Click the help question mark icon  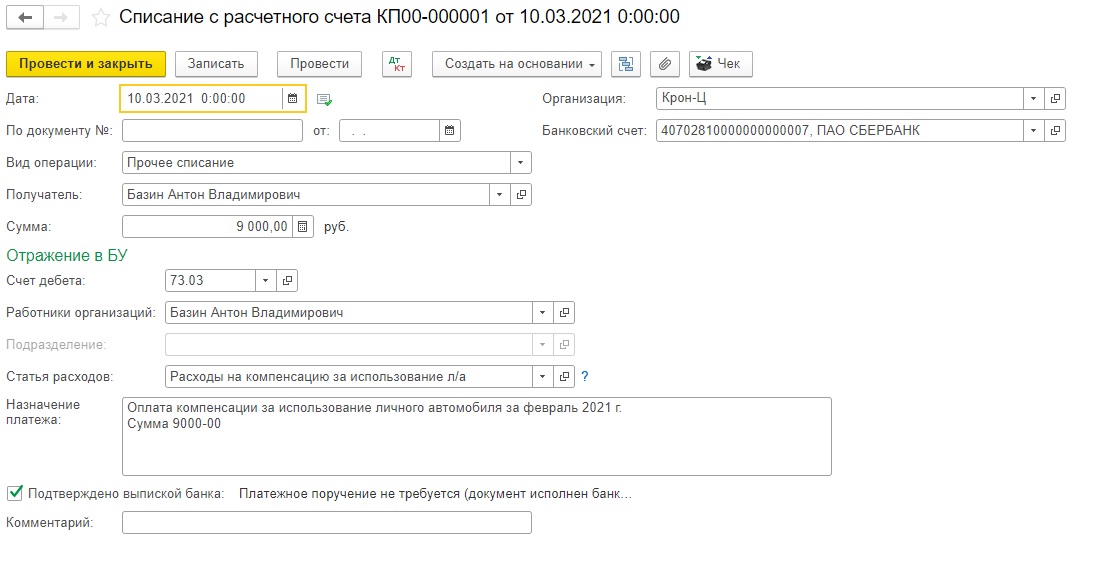(x=585, y=376)
